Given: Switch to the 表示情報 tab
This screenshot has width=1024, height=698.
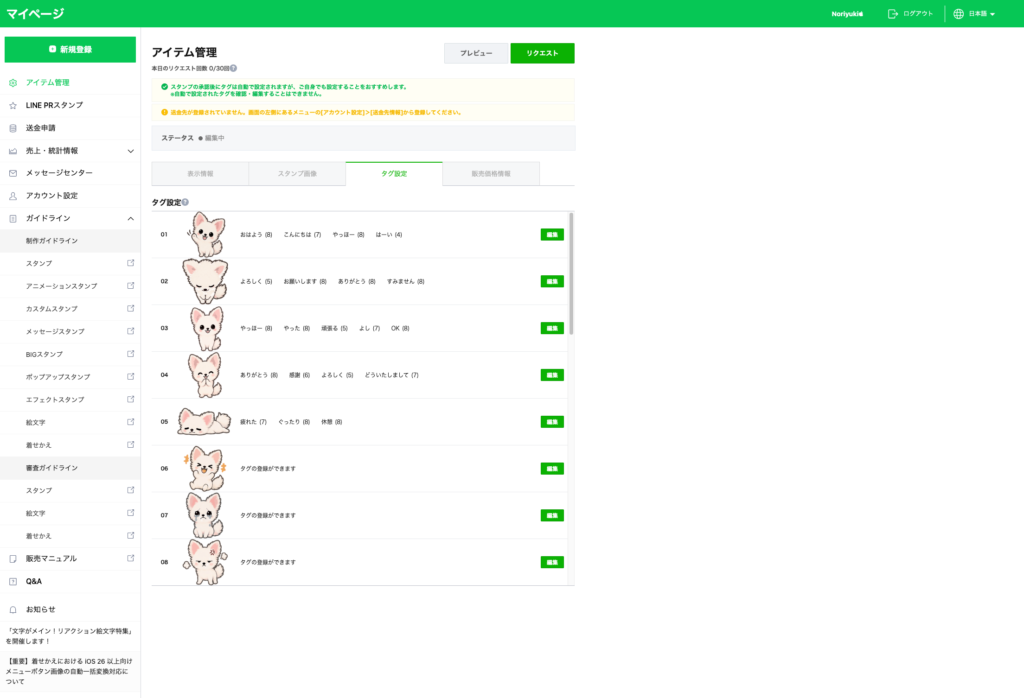Looking at the screenshot, I should [x=200, y=174].
